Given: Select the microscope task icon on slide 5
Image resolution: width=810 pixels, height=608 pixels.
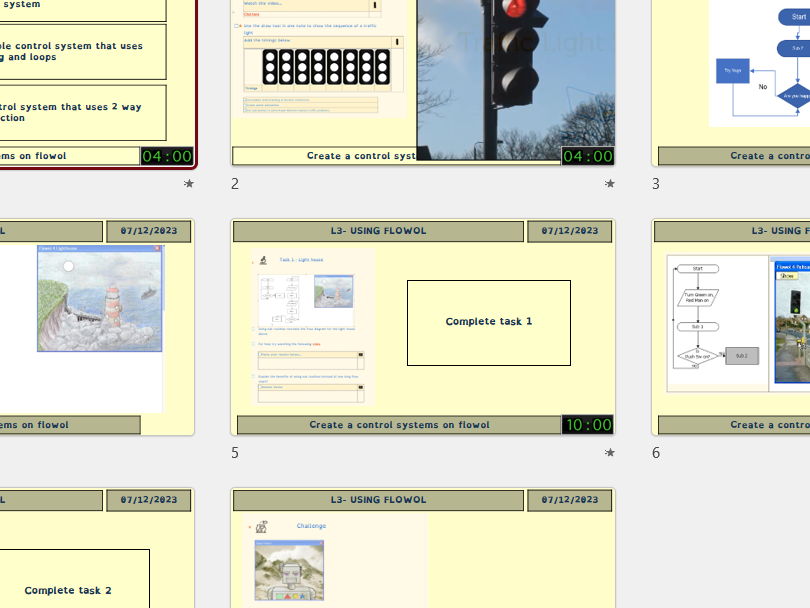Looking at the screenshot, I should (x=263, y=259).
